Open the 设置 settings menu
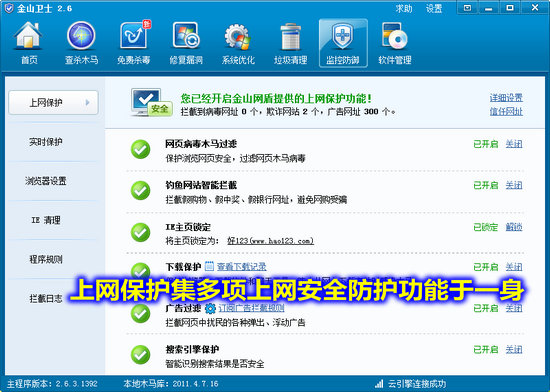This screenshot has width=550, height=392. point(434,8)
